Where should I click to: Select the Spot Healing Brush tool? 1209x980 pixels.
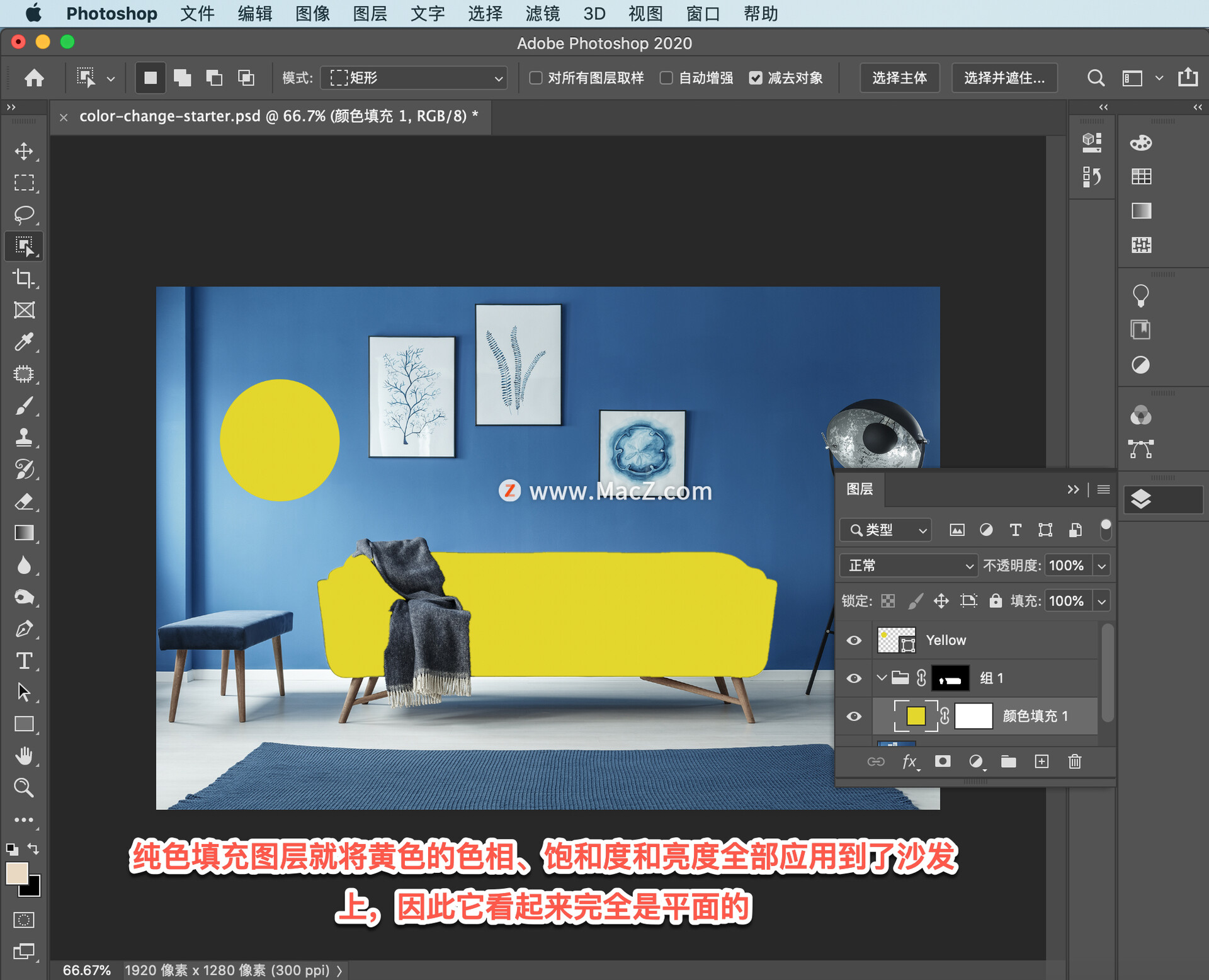coord(24,374)
